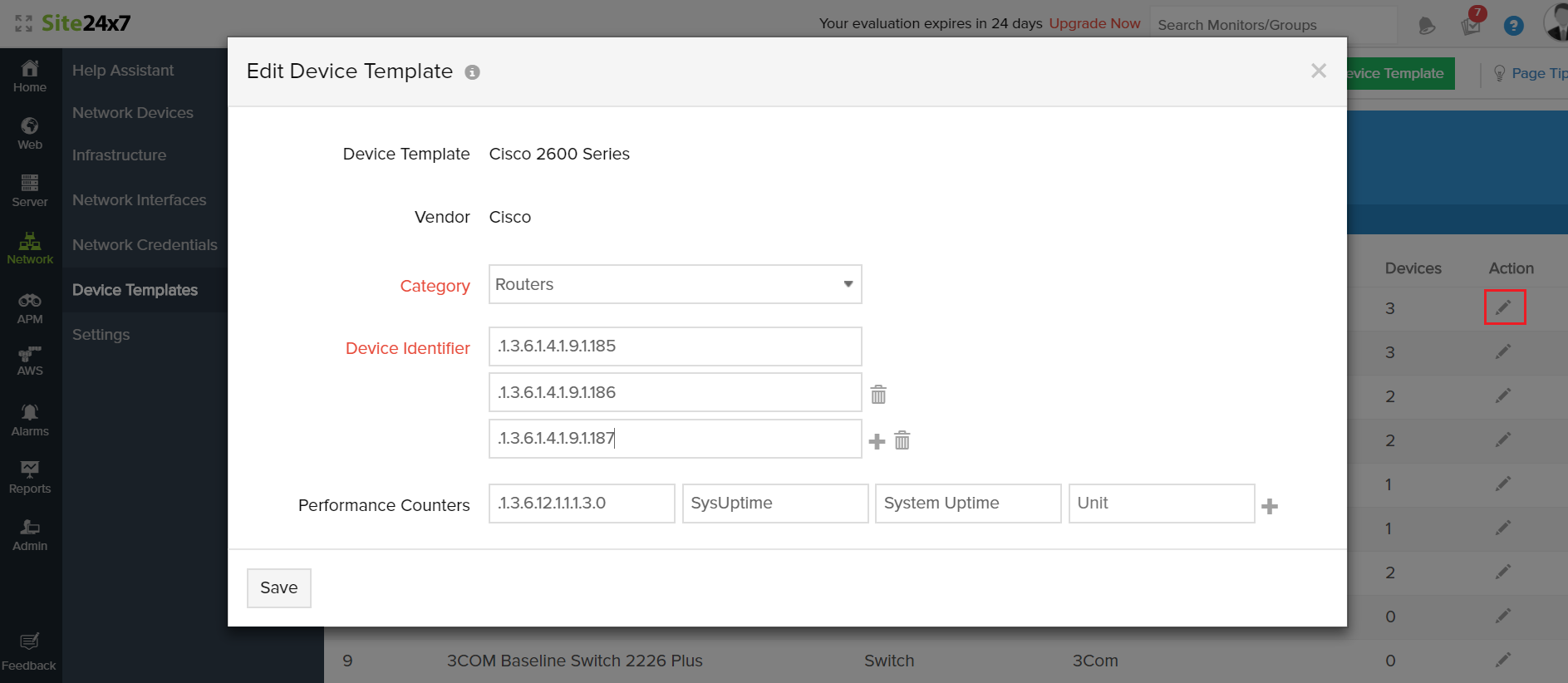Open the help question mark icon
Screen dimensions: 1568x683
1514,26
